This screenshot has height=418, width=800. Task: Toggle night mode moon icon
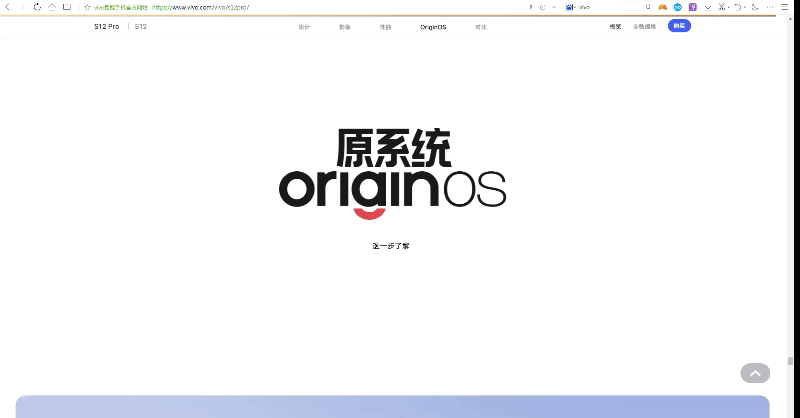[755, 7]
